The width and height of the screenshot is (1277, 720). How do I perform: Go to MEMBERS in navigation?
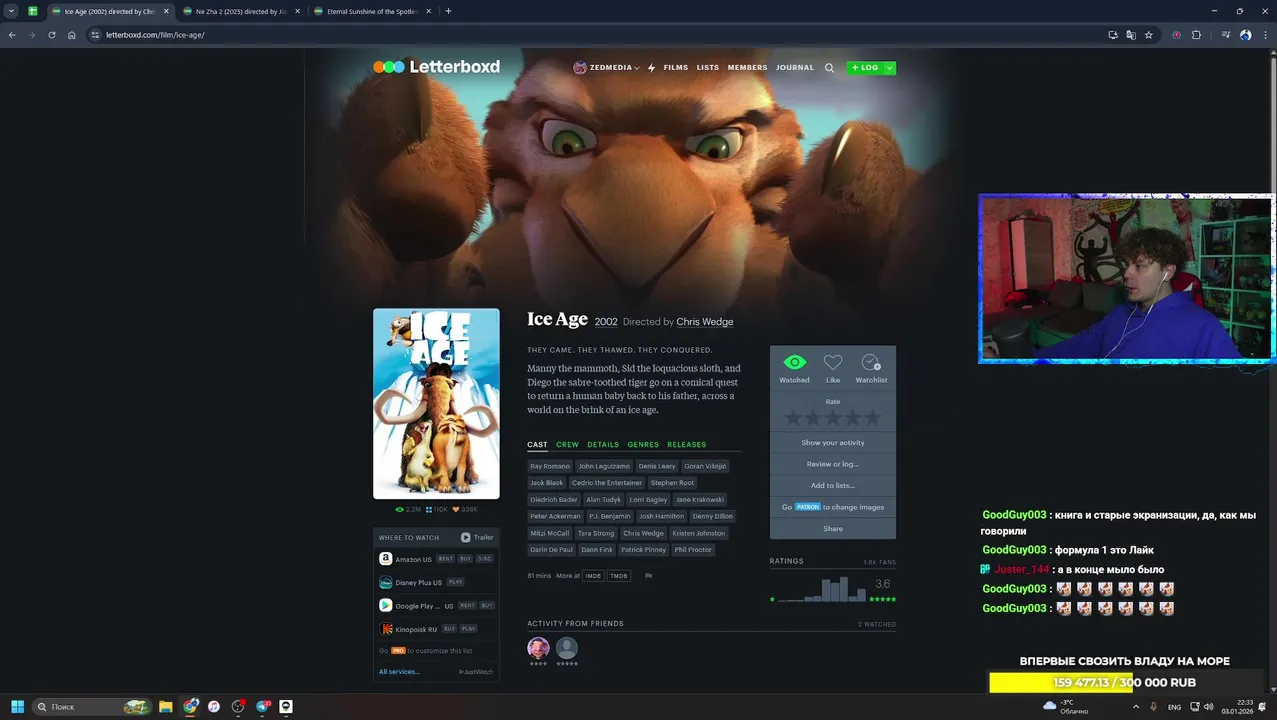pos(747,68)
